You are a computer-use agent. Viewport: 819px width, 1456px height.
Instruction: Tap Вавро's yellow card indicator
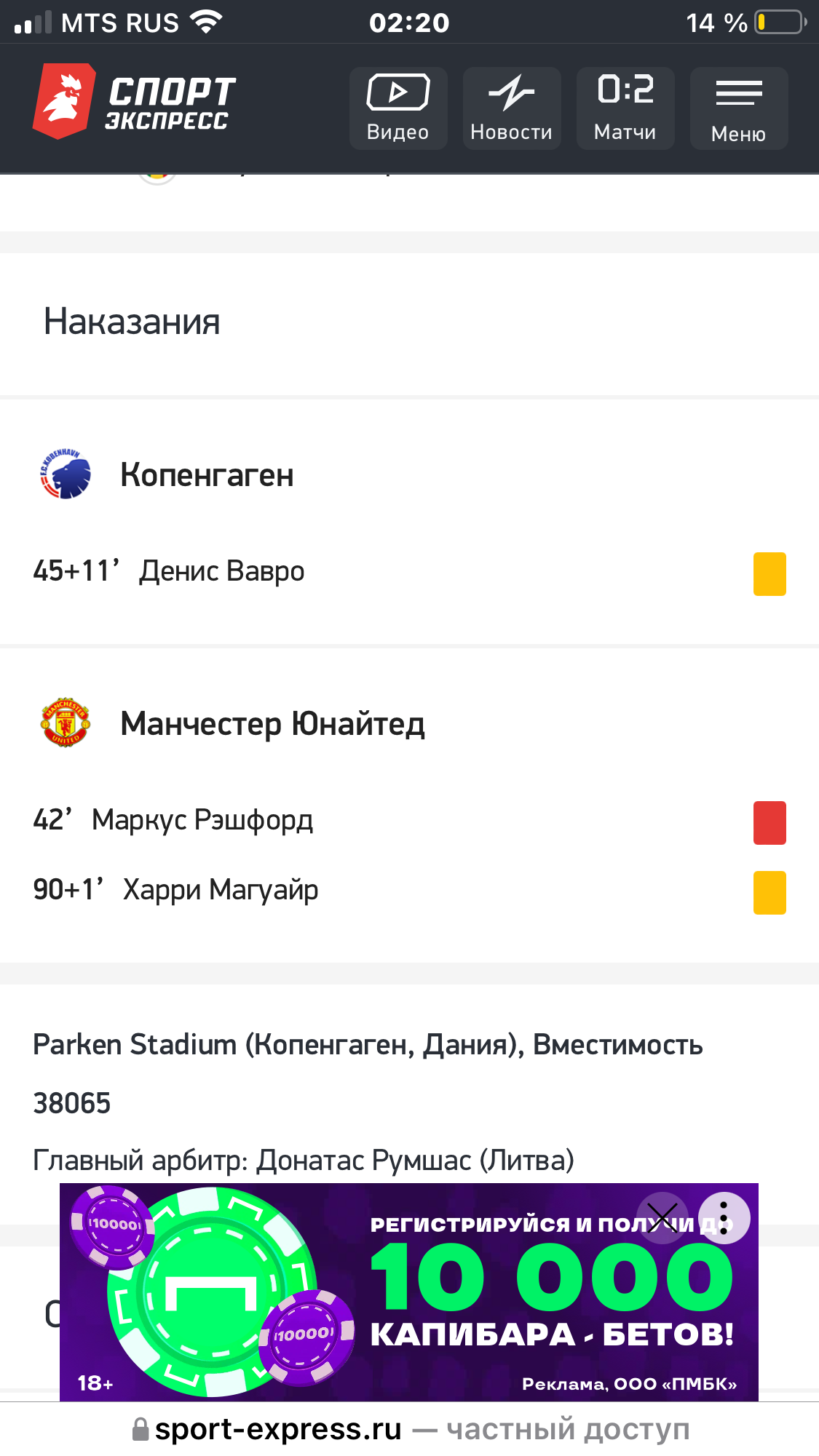769,574
